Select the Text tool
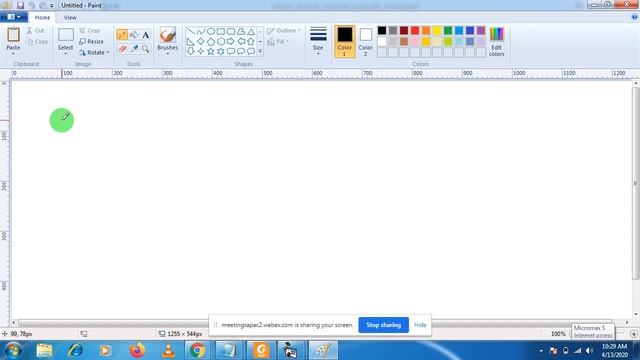 point(146,35)
